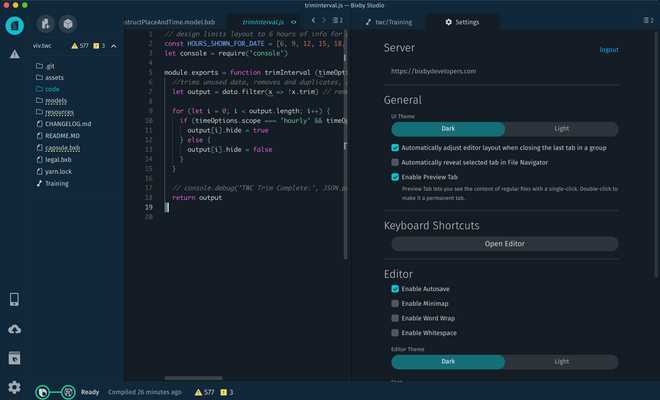Click the Ready status text
660x400 pixels.
(x=90, y=392)
